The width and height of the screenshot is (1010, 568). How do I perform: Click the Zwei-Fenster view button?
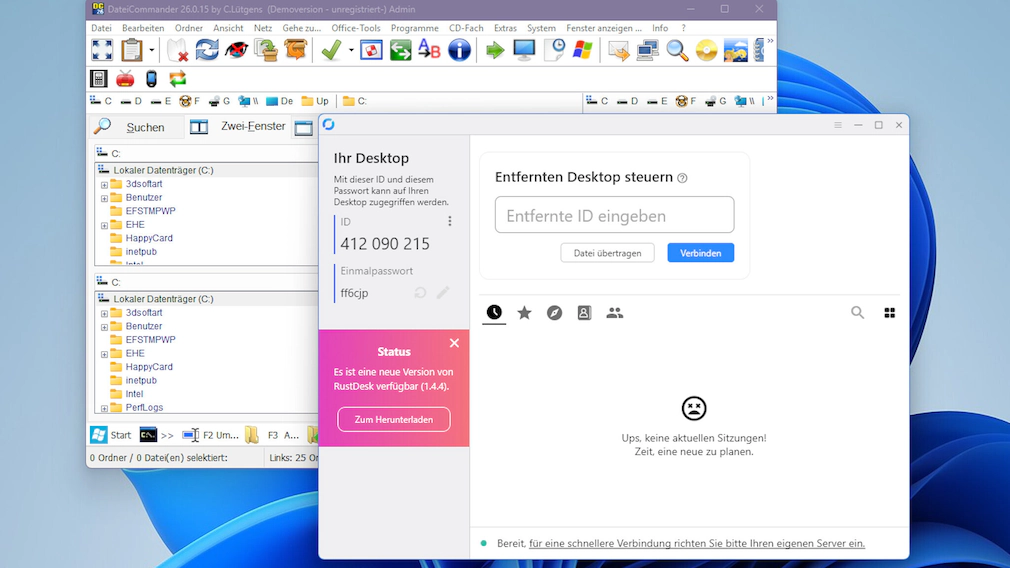click(237, 126)
